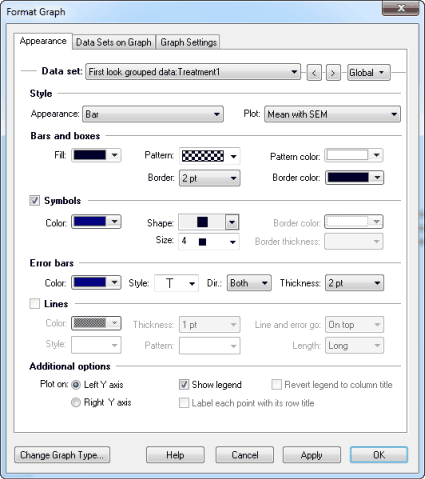
Task: Open the error bar Dir. Both dropdown
Action: [249, 283]
